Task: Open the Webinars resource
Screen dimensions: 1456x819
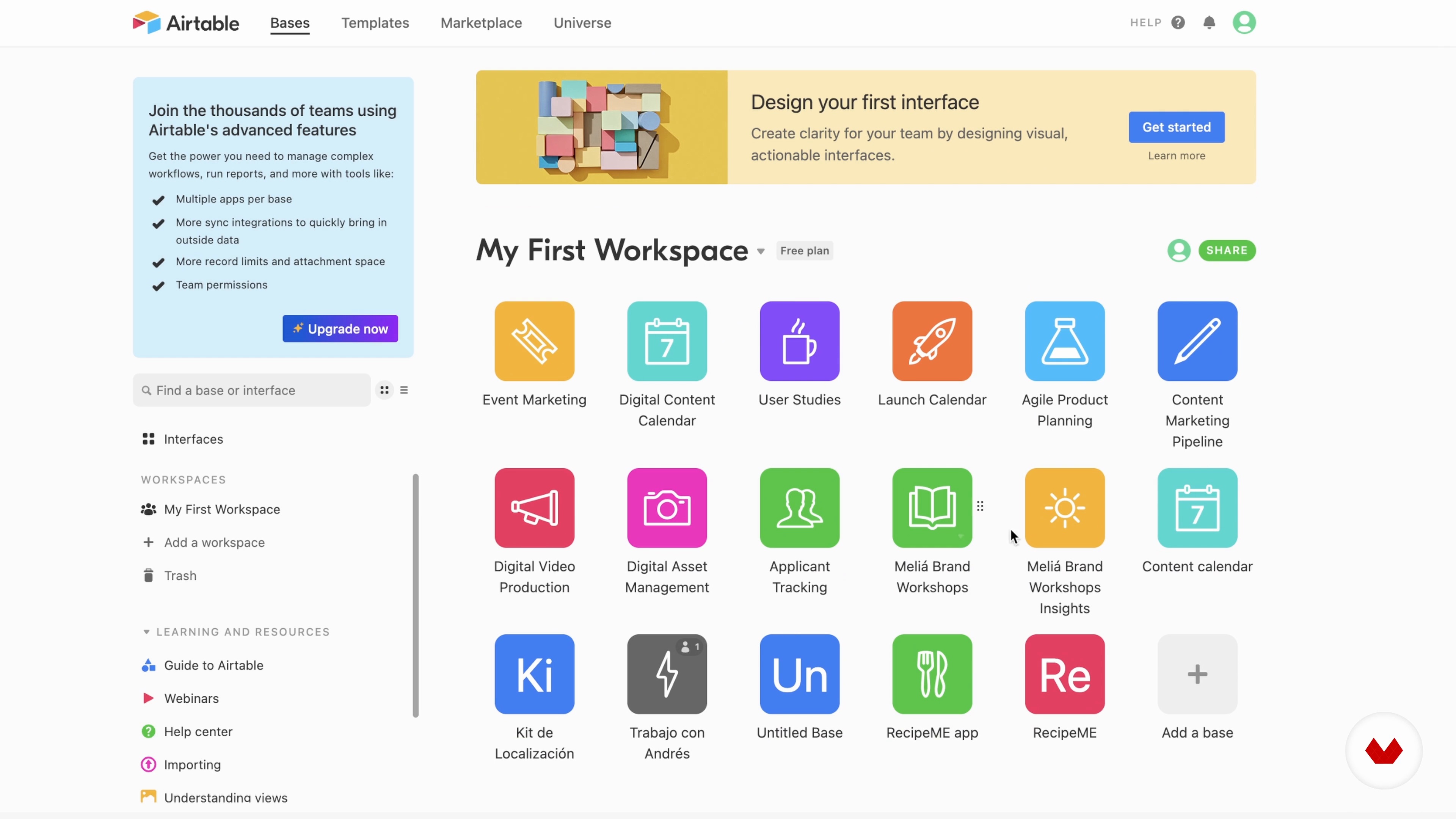Action: coord(180,698)
